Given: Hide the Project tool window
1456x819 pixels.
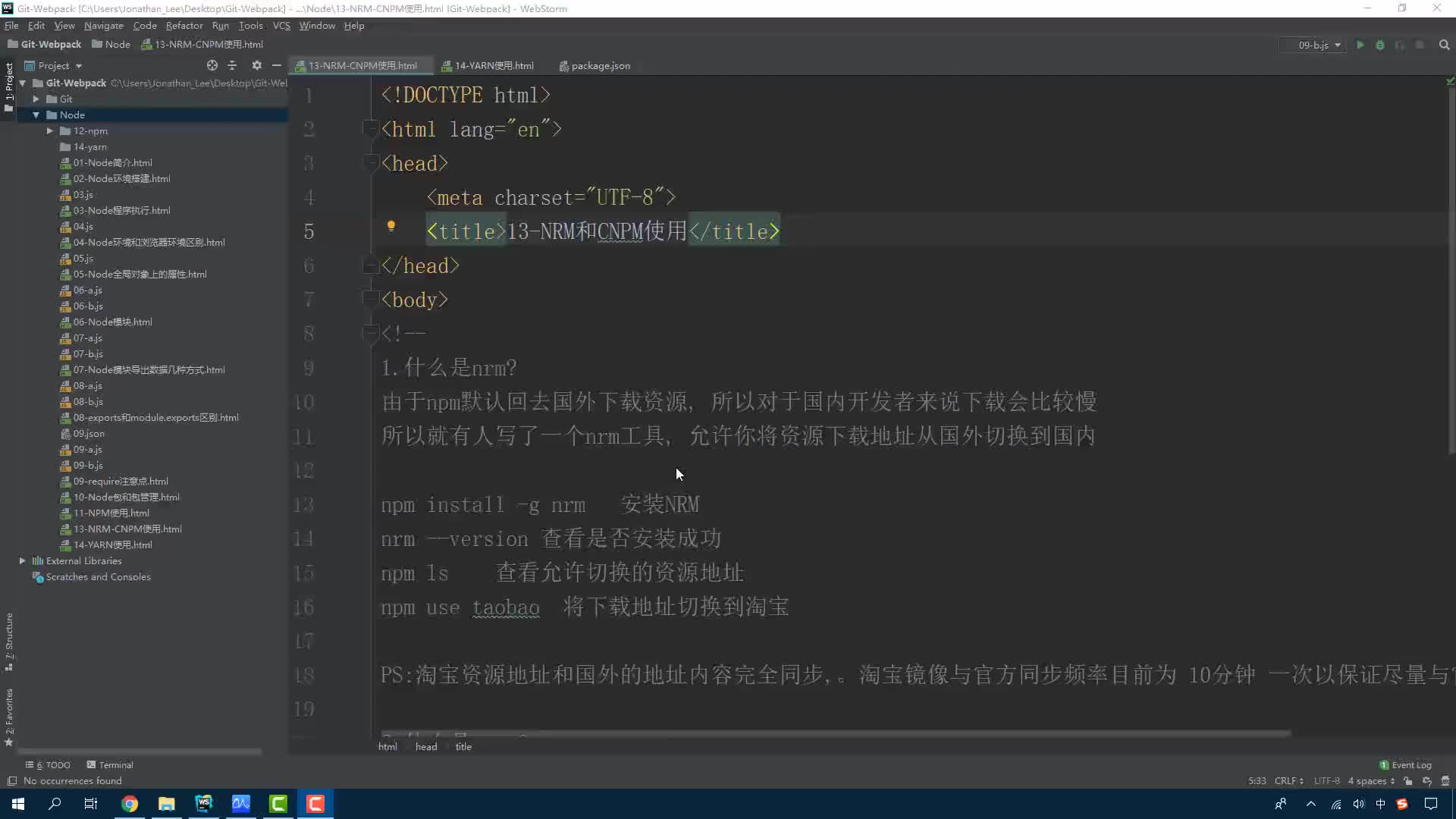Looking at the screenshot, I should pyautogui.click(x=277, y=65).
